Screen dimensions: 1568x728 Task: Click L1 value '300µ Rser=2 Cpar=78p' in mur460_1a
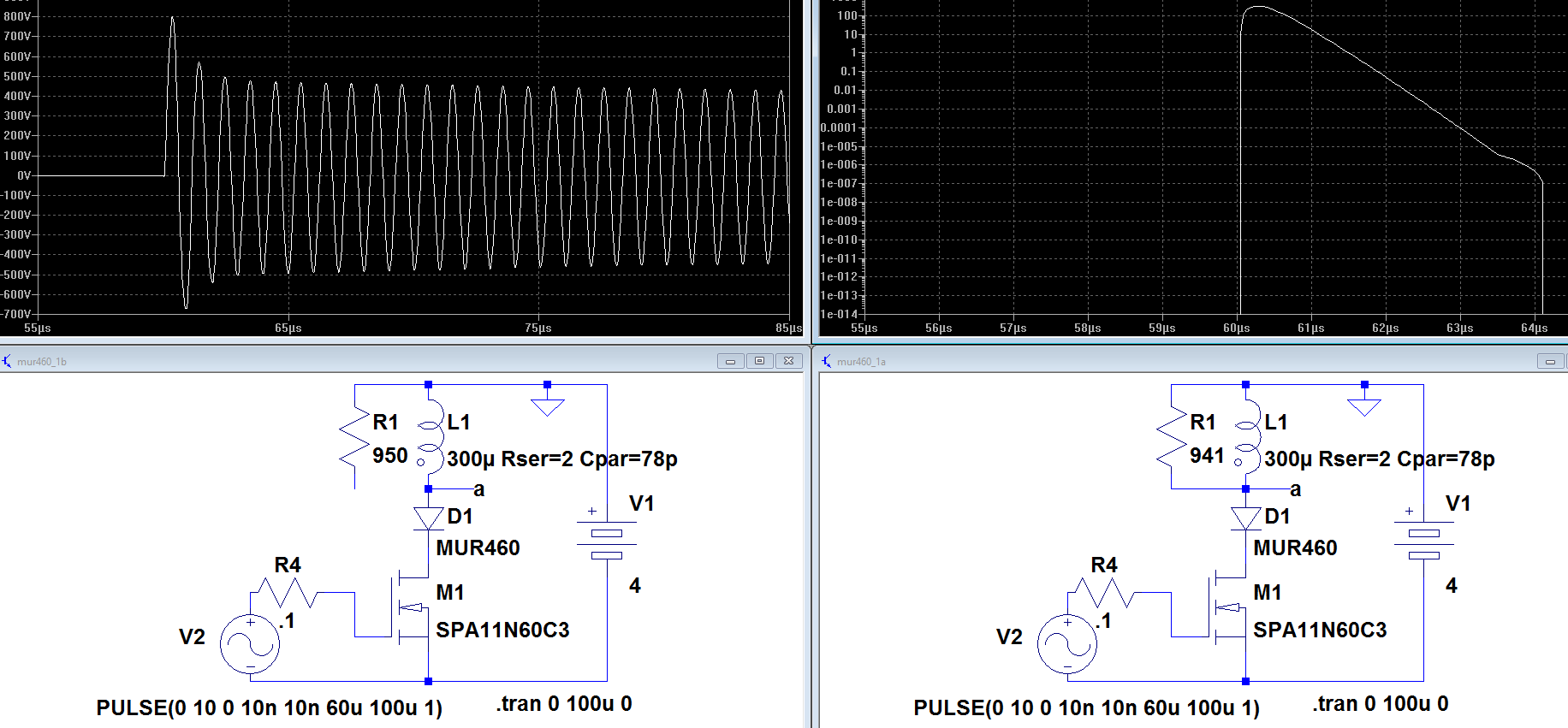tap(1380, 459)
